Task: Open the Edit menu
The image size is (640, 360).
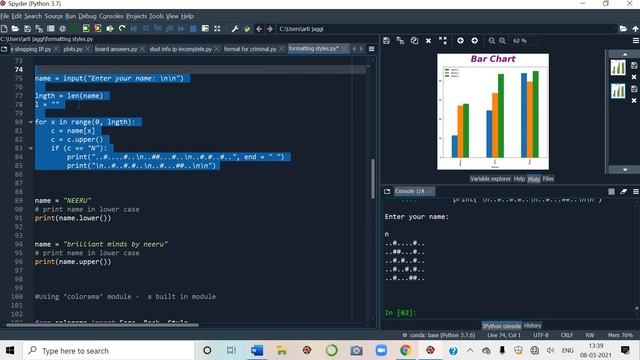Action: click(x=16, y=16)
